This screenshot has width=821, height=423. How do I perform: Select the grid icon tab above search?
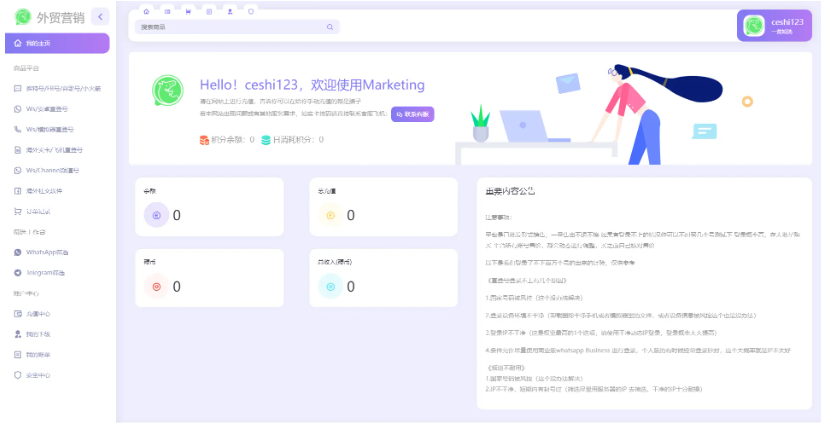tap(167, 11)
